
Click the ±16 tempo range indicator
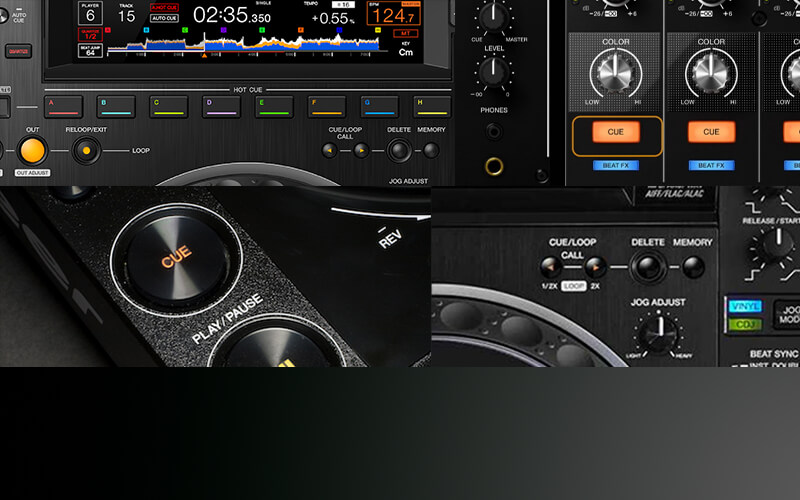343,5
